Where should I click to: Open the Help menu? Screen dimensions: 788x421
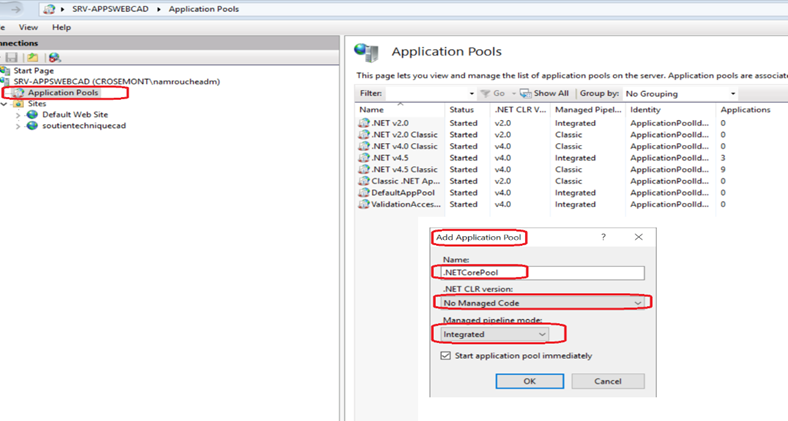(x=61, y=27)
